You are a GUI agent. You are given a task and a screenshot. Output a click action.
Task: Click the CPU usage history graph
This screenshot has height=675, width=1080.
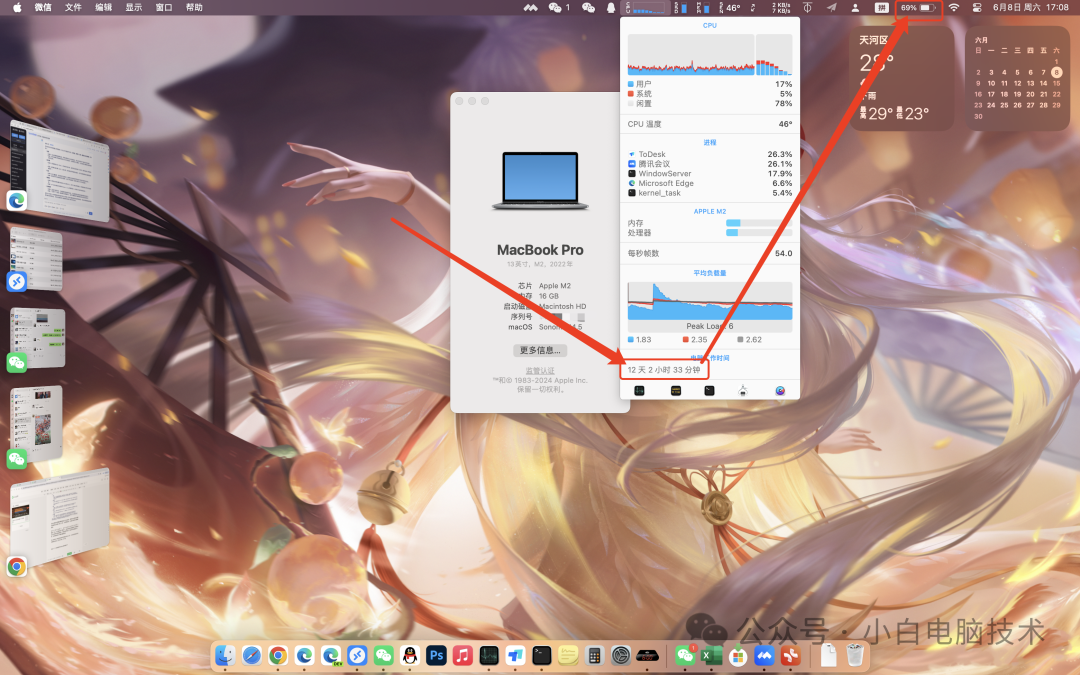(x=690, y=54)
